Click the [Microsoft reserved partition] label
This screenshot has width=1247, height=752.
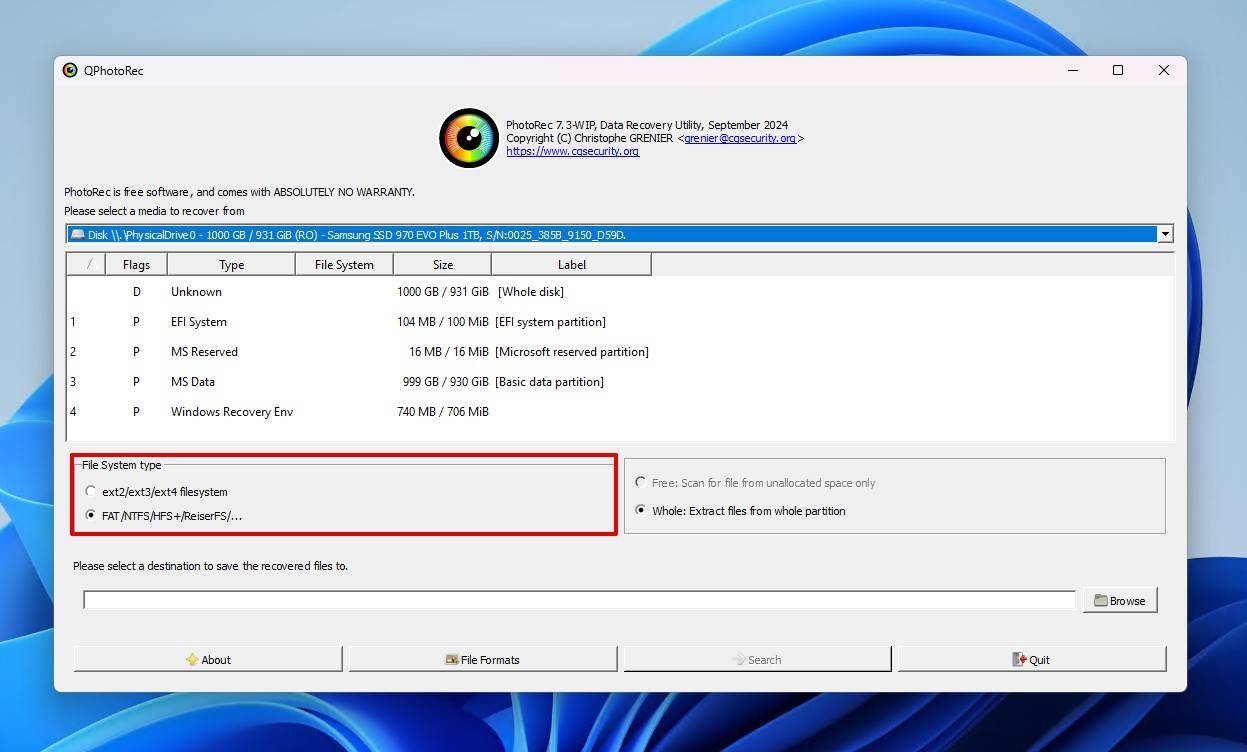[x=572, y=352]
